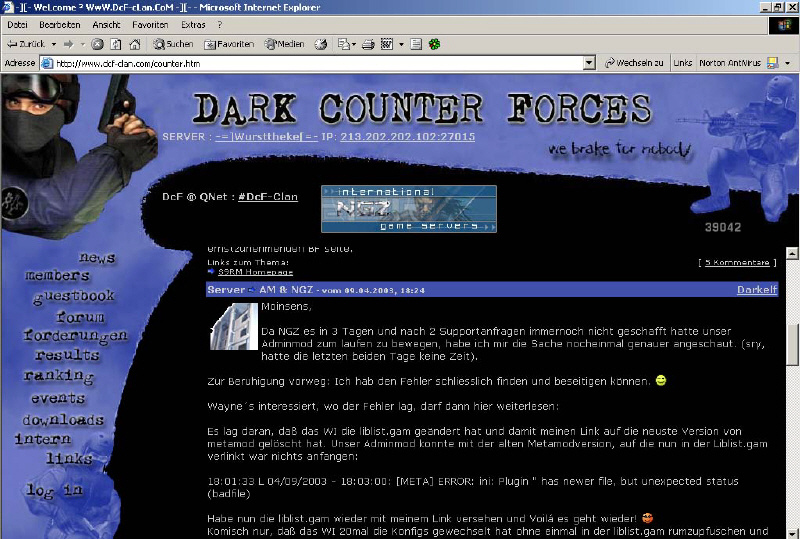Print the page using printer icon
Image resolution: width=800 pixels, height=539 pixels.
click(368, 44)
